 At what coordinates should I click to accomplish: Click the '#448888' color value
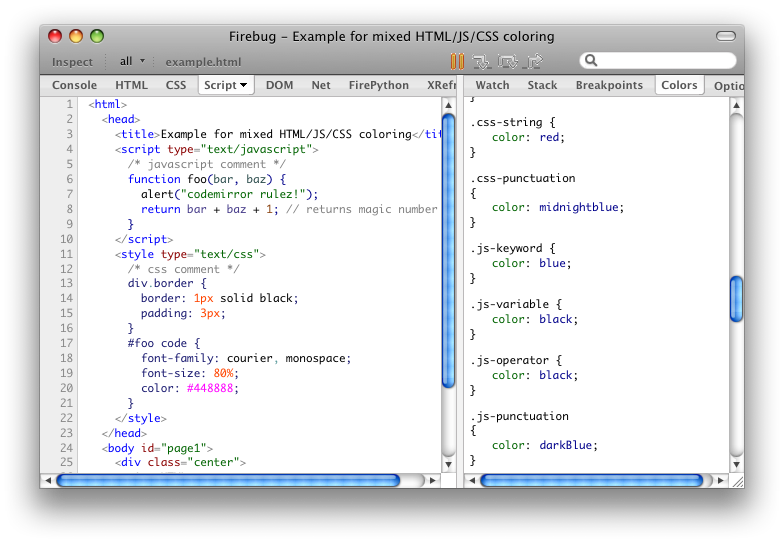pyautogui.click(x=210, y=388)
